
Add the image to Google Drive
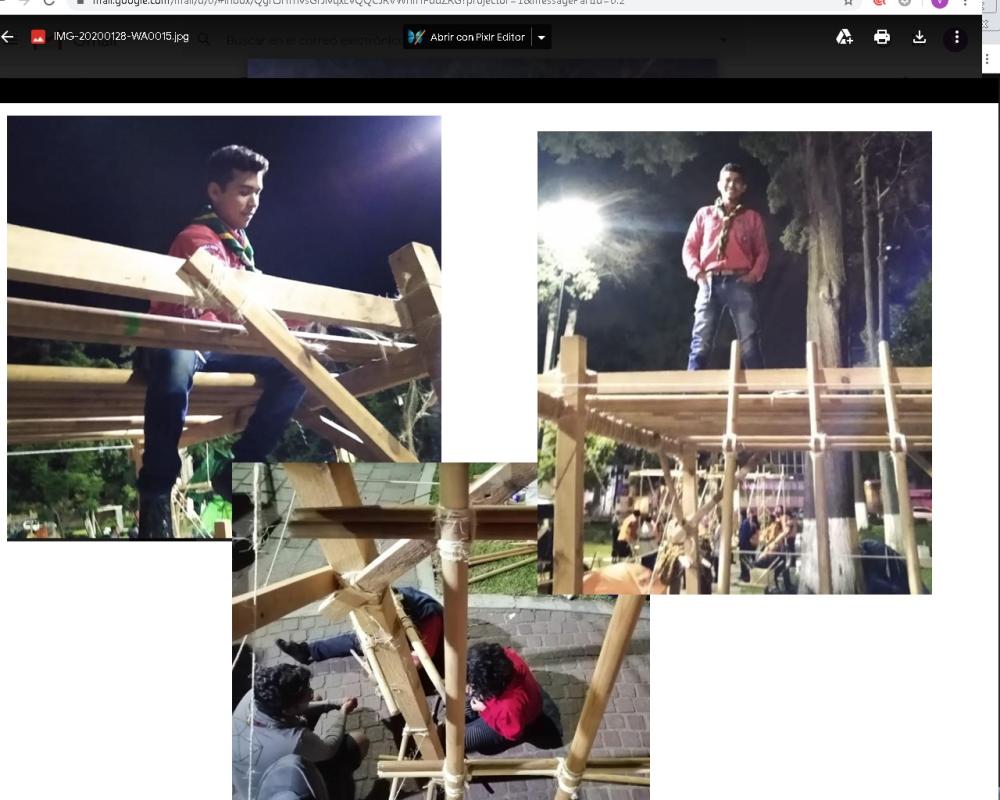(844, 37)
